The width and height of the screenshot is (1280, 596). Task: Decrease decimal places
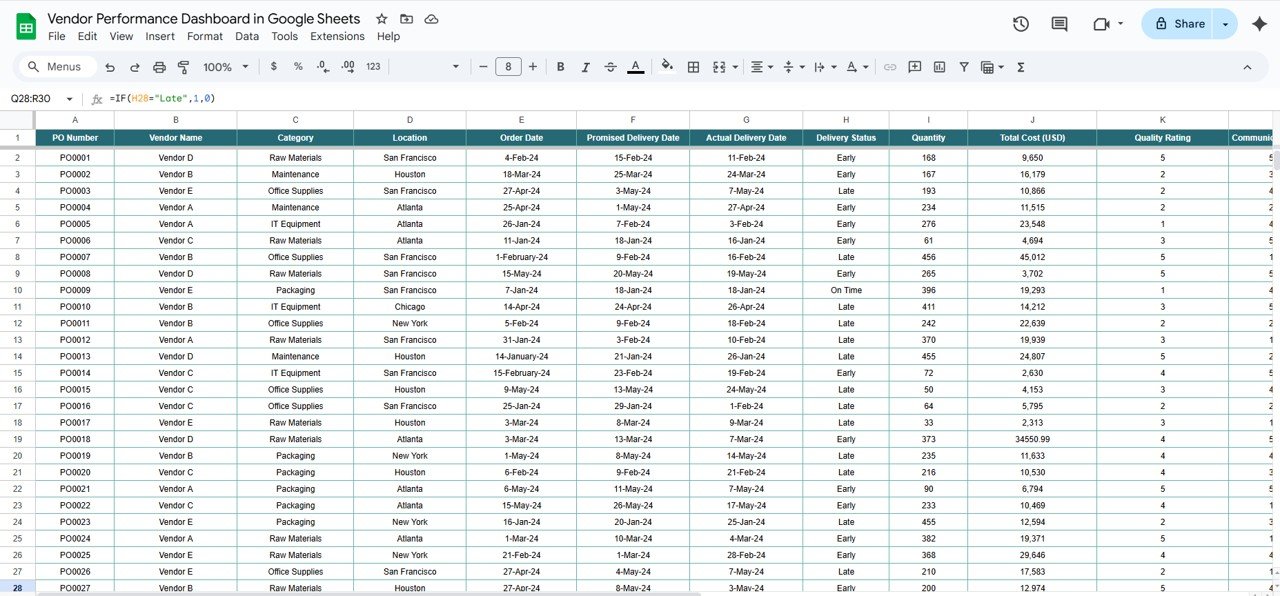pyautogui.click(x=322, y=67)
